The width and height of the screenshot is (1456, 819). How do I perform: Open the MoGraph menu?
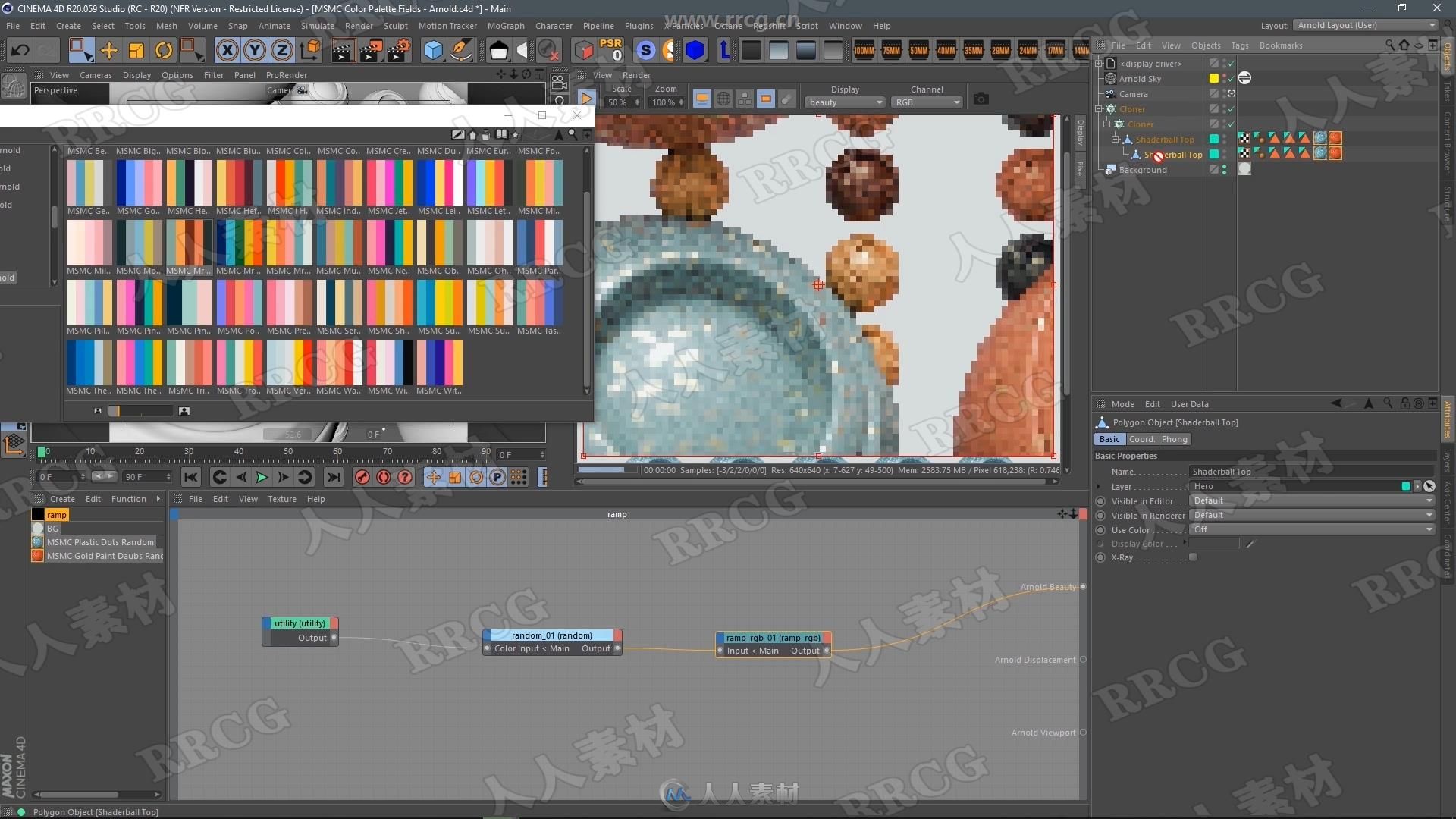[x=505, y=26]
